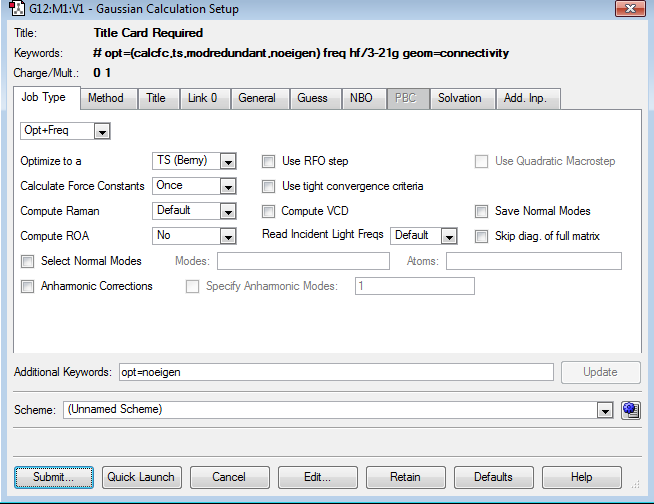Enable Select Normal Modes checkbox

(x=28, y=262)
